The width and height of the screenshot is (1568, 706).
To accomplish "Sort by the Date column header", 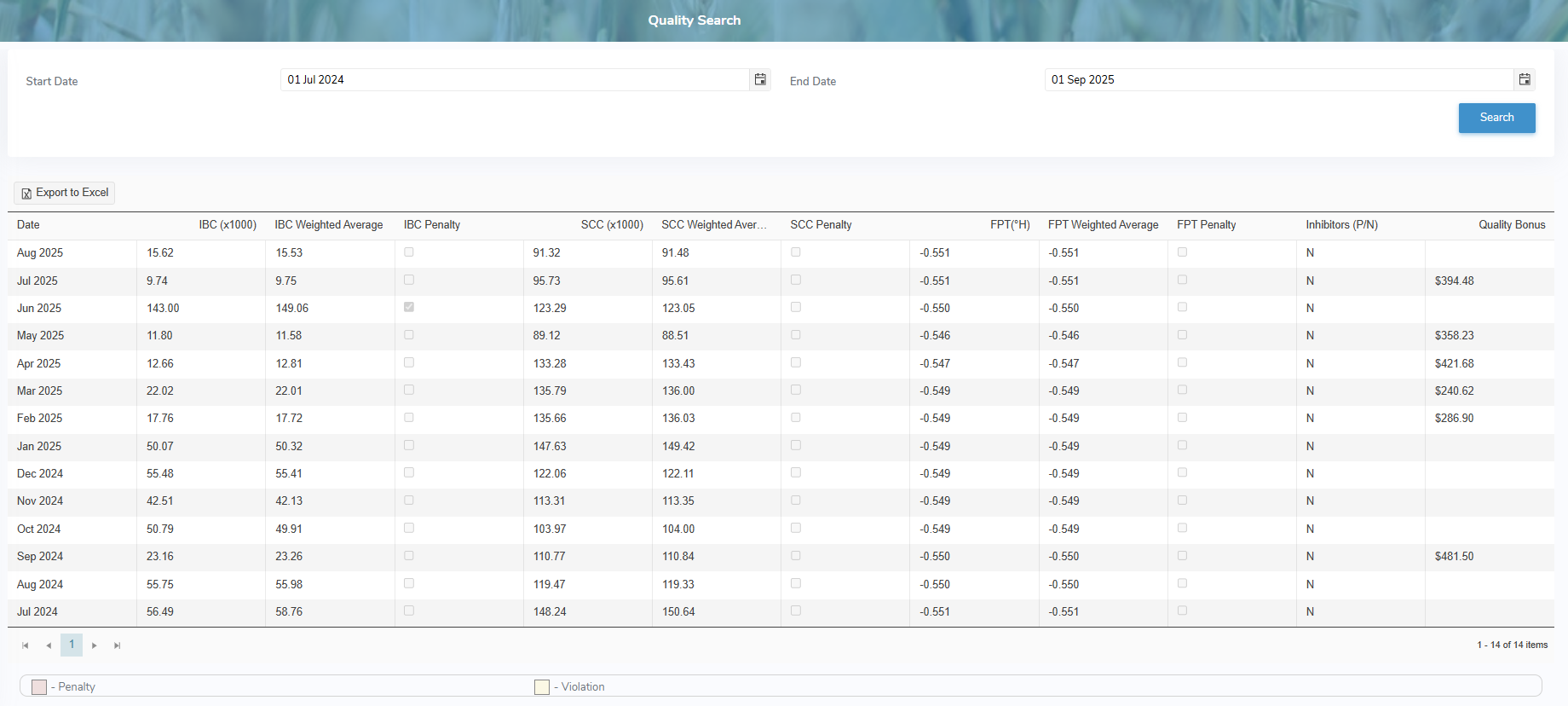I will pos(28,225).
